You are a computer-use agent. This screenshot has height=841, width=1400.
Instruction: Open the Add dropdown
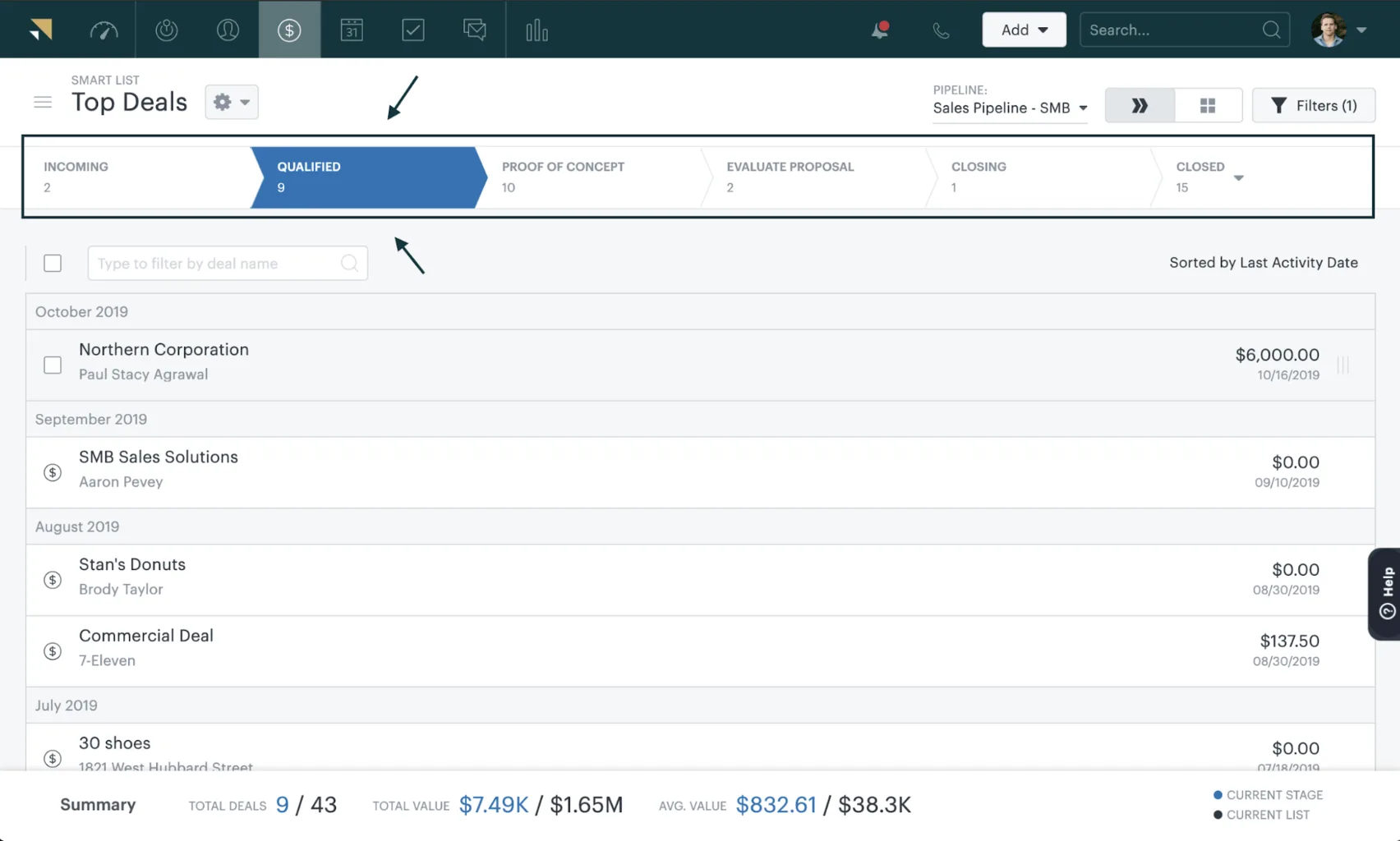pyautogui.click(x=1024, y=30)
